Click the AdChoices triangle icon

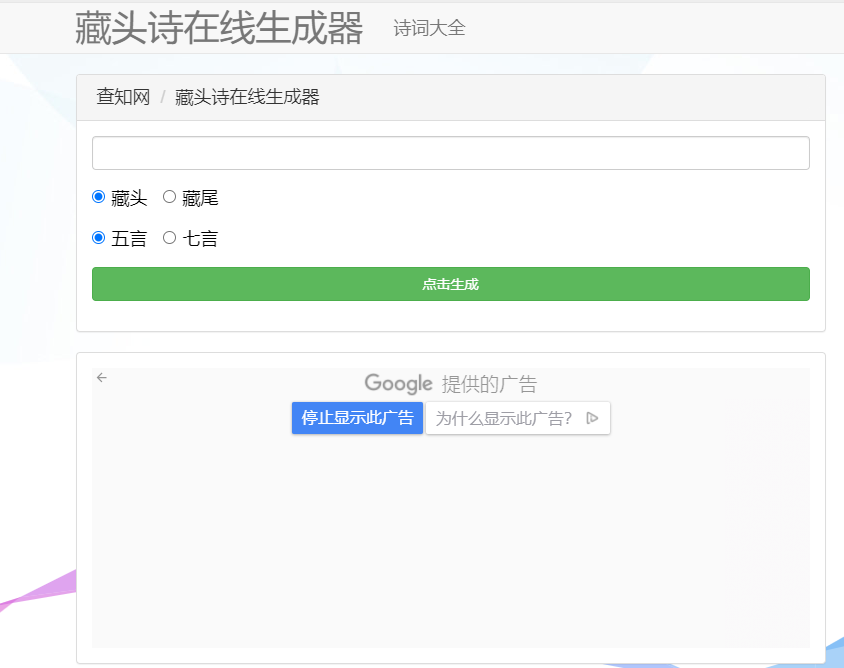pos(592,418)
